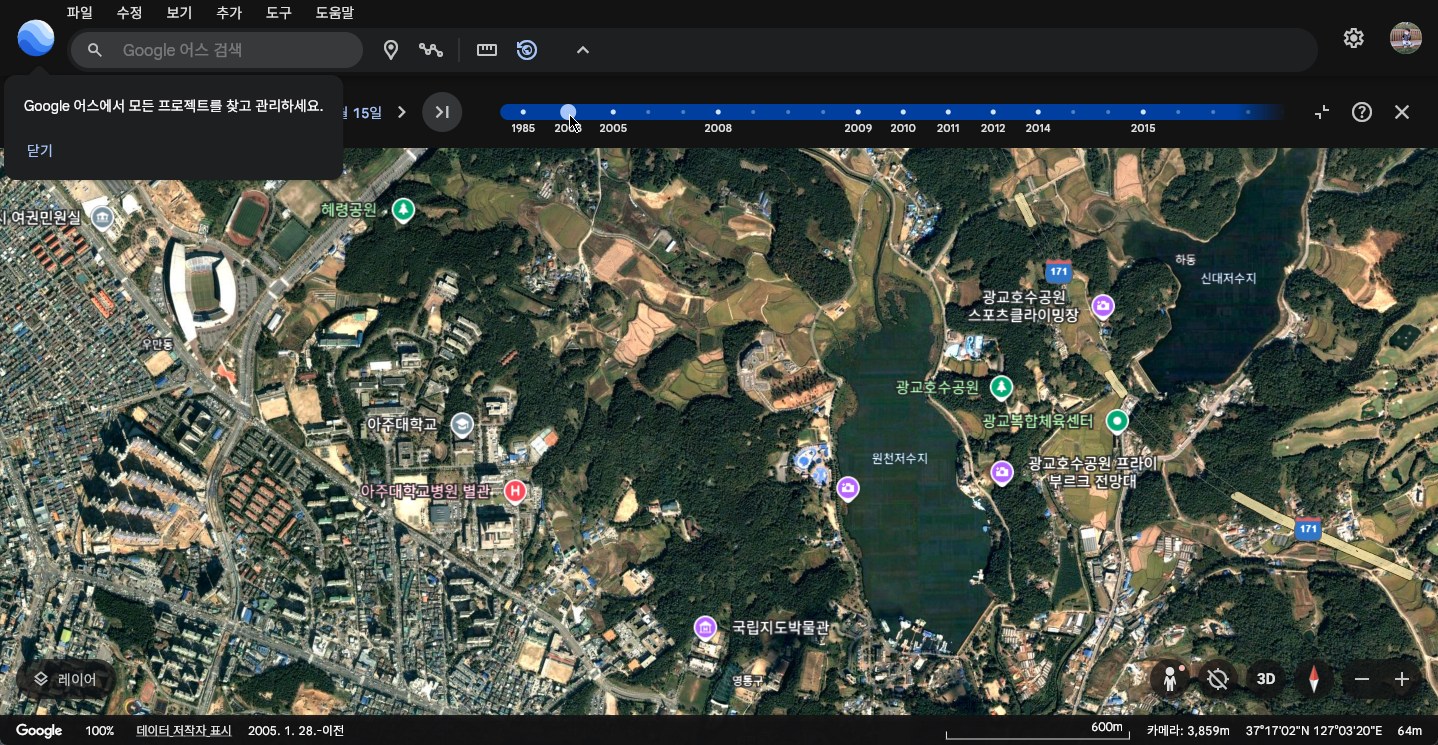Click the add placemark pin icon

(x=391, y=50)
